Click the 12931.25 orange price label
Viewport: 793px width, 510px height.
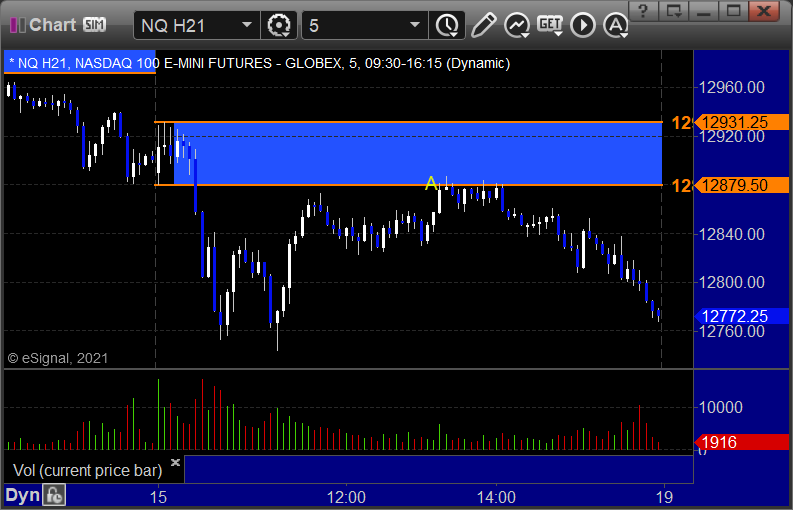click(741, 122)
